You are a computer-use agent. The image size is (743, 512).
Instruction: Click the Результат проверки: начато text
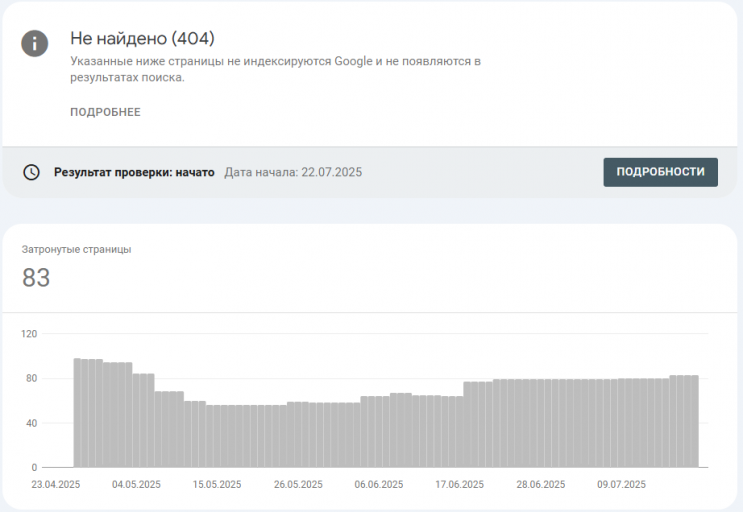click(x=134, y=172)
